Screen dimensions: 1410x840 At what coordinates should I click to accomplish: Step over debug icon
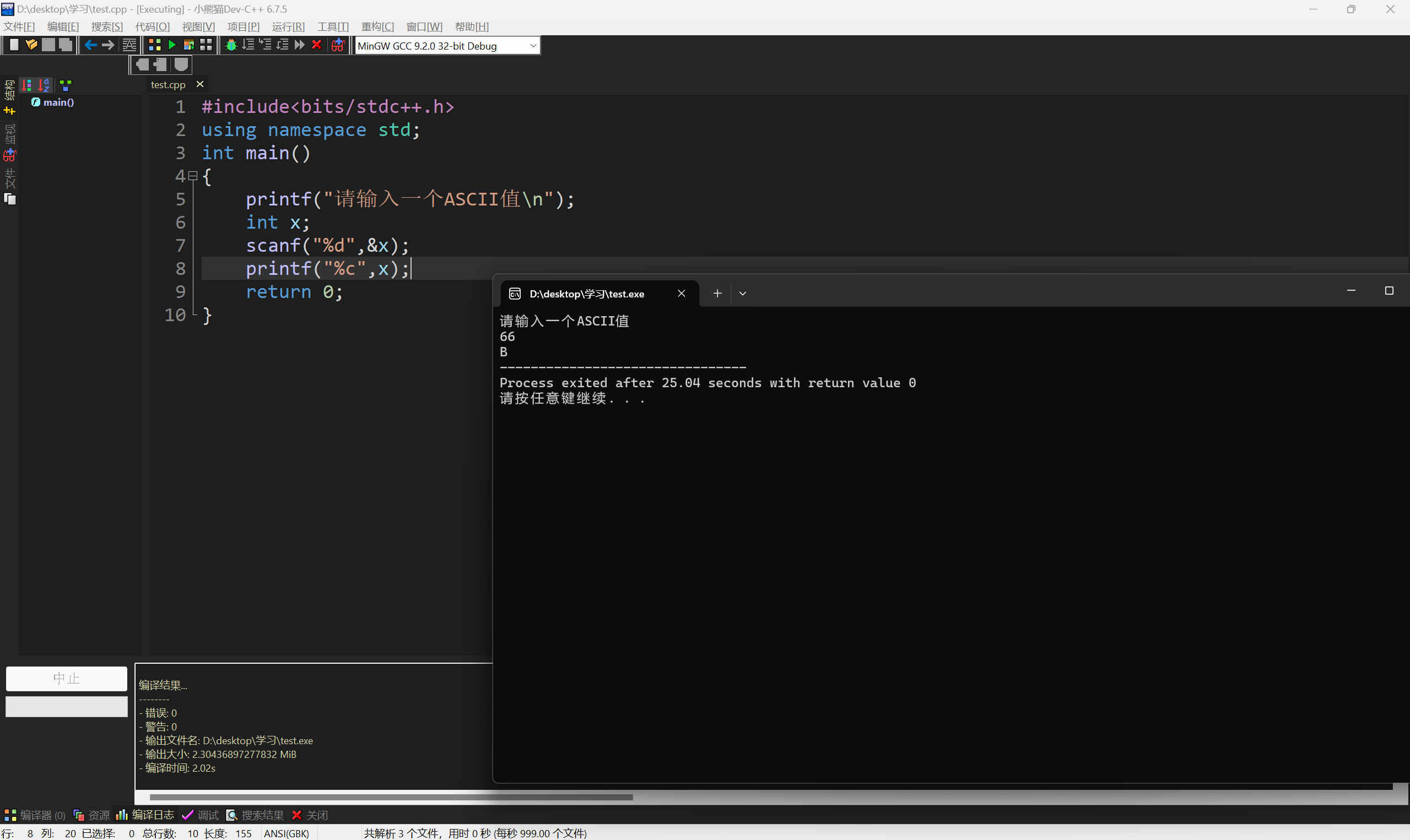(248, 45)
